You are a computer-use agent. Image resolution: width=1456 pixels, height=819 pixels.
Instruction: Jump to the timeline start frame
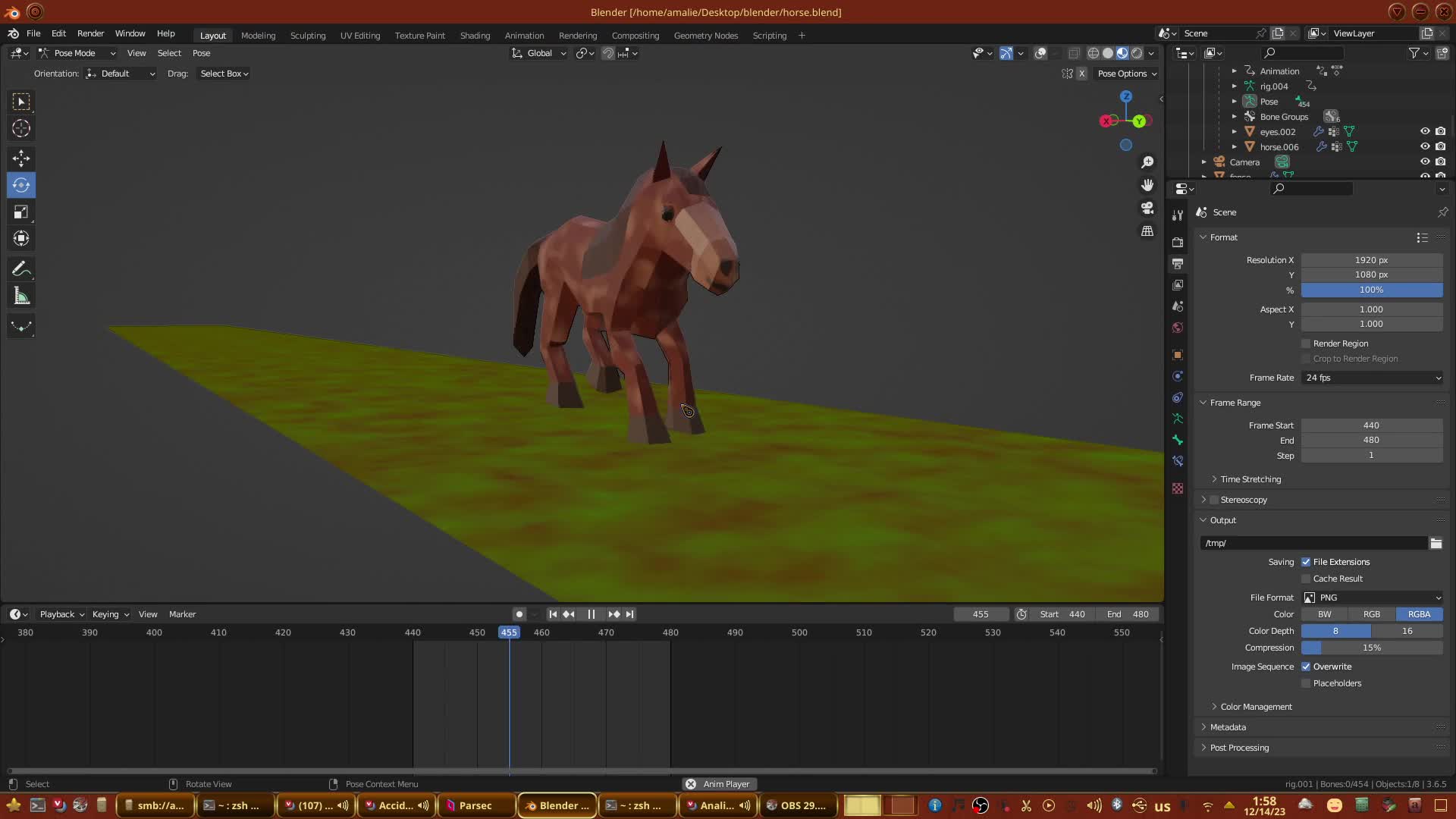click(x=553, y=614)
